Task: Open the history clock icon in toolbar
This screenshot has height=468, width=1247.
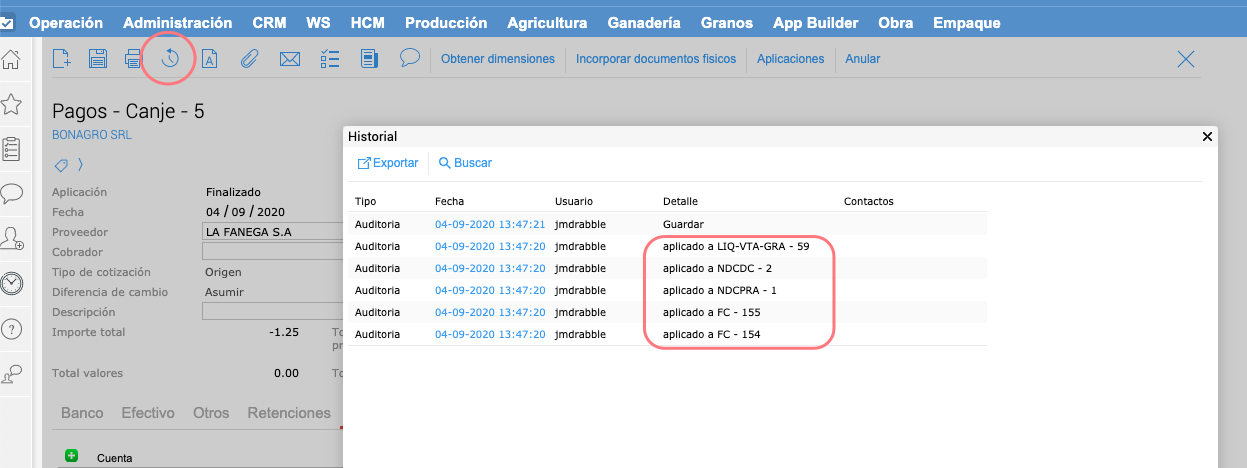Action: coord(170,59)
